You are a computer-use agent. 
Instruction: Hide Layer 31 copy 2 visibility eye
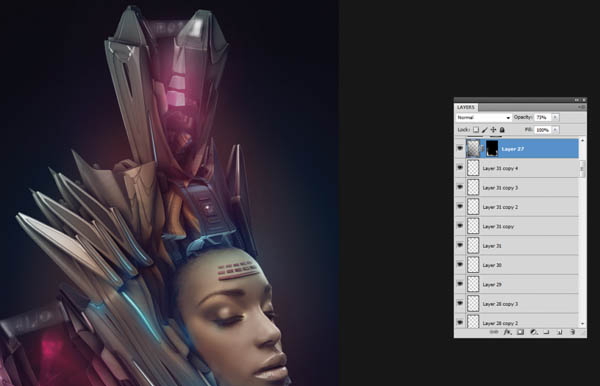click(x=460, y=207)
